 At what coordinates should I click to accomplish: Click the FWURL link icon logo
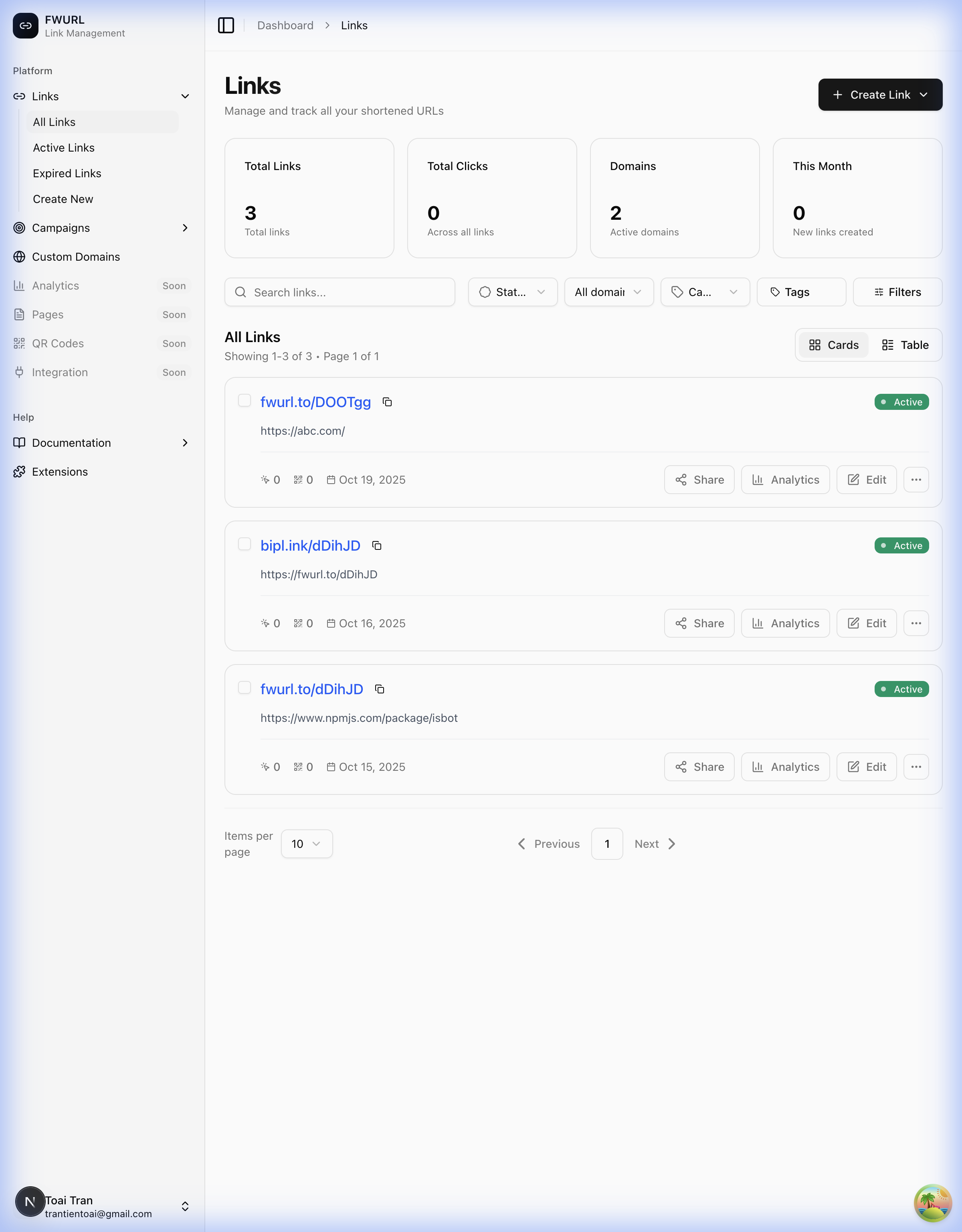click(x=25, y=25)
